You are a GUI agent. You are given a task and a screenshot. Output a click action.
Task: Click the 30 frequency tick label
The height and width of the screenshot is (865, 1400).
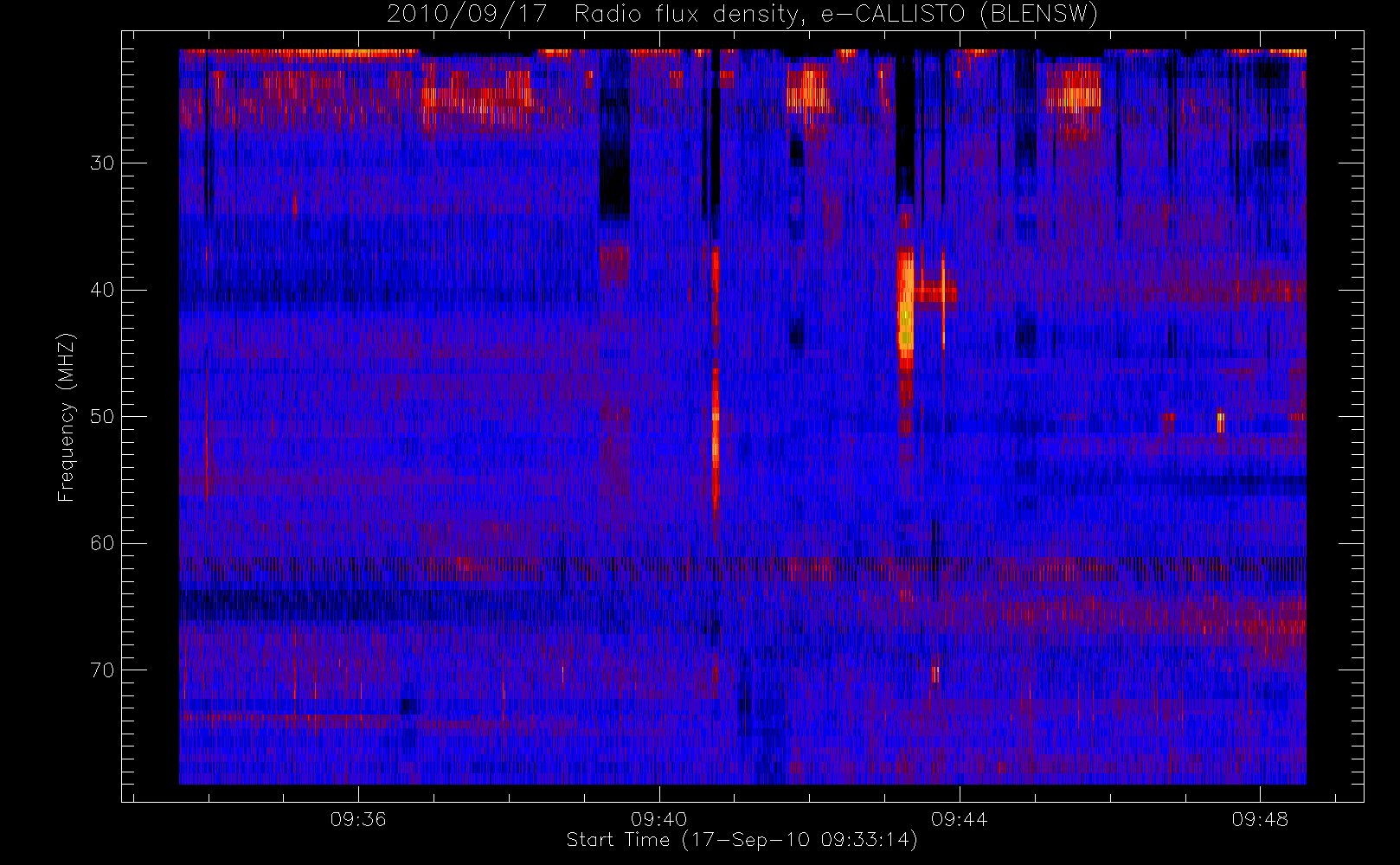tap(102, 163)
